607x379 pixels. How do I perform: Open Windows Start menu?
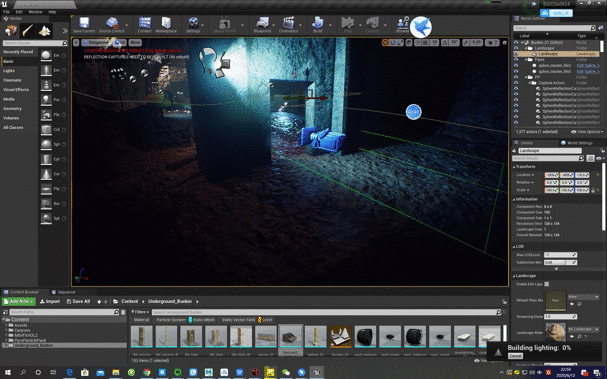7,372
